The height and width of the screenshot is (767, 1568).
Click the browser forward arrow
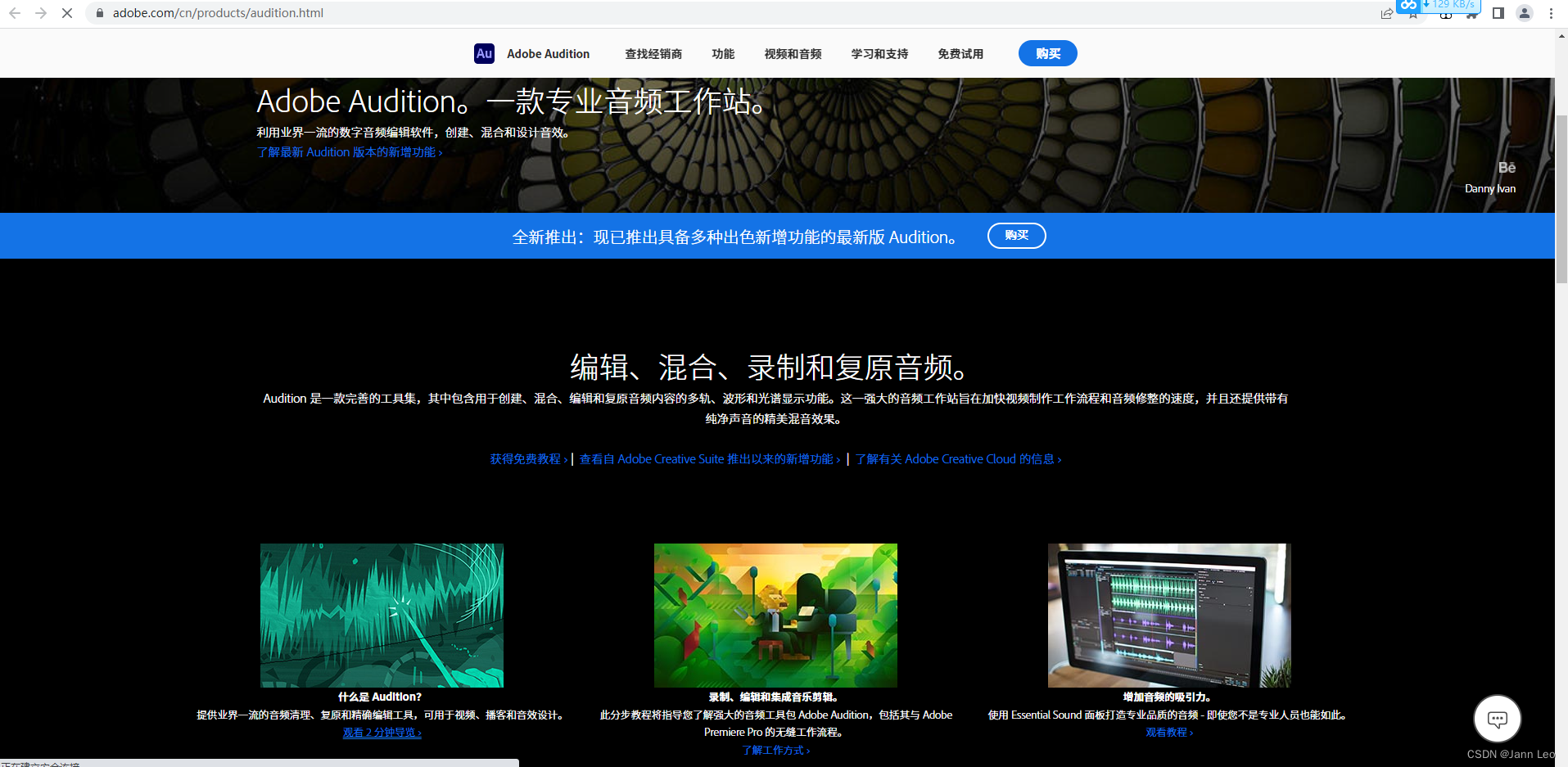point(41,13)
